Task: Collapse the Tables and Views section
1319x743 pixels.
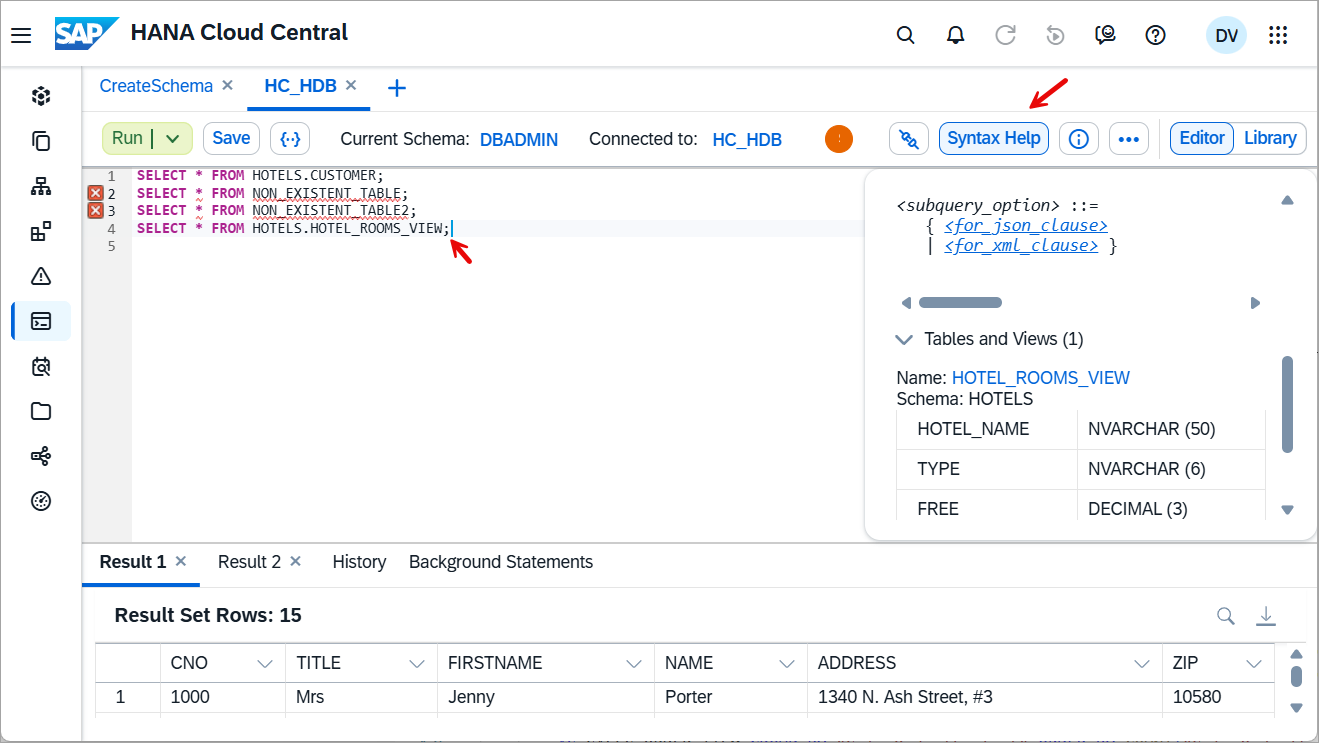Action: click(904, 340)
